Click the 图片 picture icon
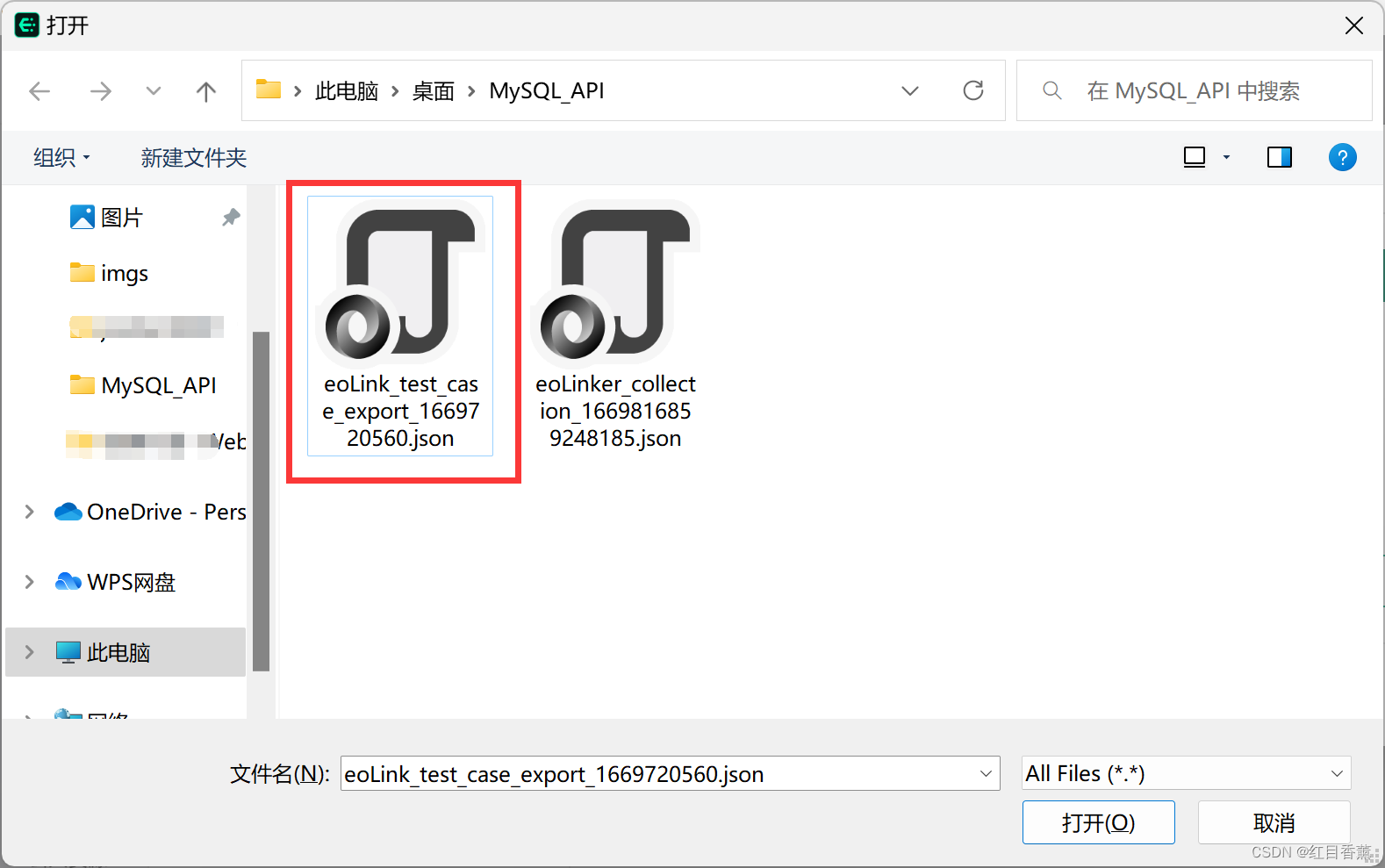This screenshot has height=868, width=1385. [83, 217]
